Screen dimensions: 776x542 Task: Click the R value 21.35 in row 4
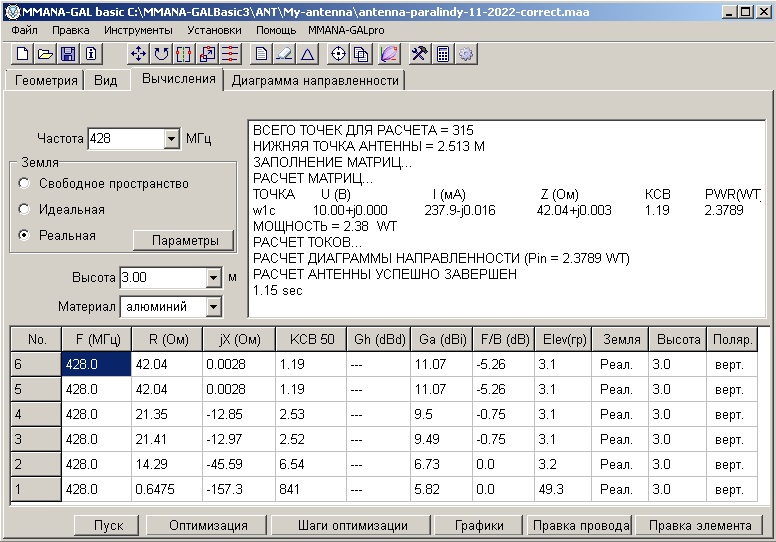pos(167,414)
